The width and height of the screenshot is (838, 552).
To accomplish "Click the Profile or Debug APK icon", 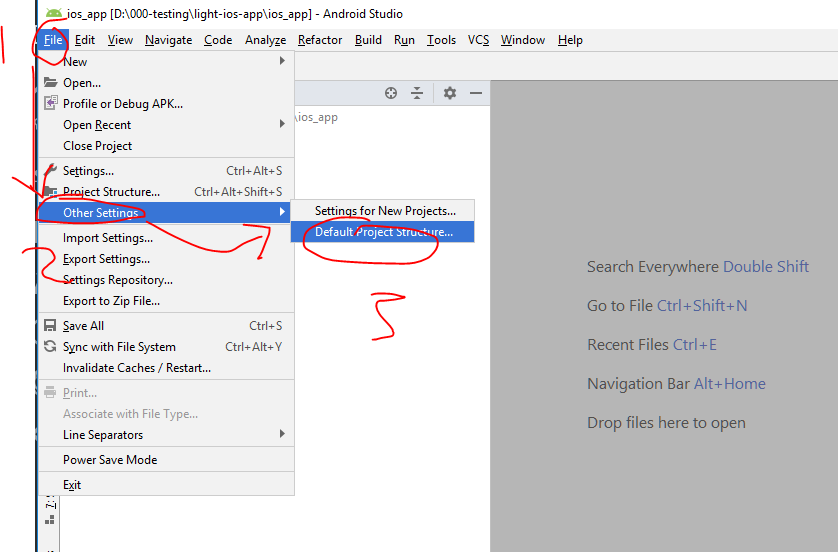I will pyautogui.click(x=50, y=103).
